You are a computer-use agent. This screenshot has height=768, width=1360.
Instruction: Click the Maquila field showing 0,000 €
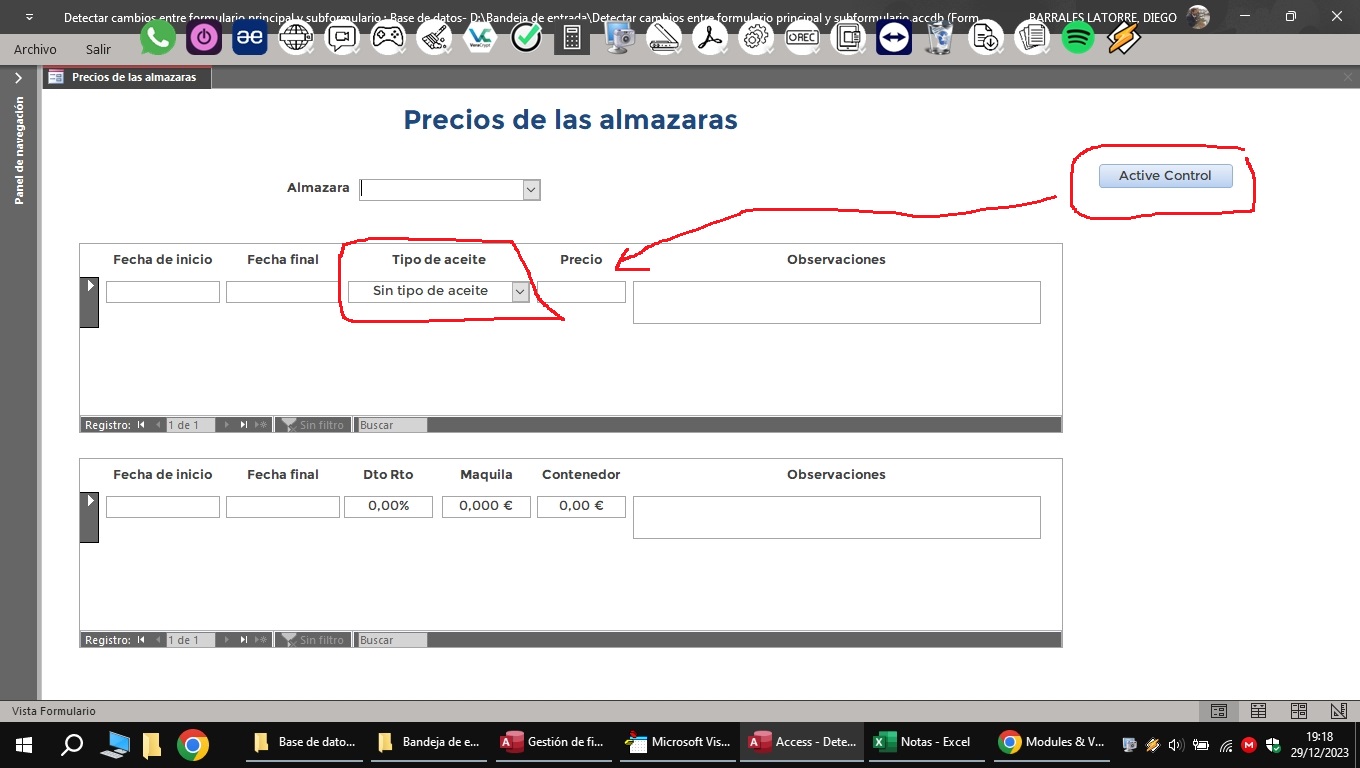(486, 507)
